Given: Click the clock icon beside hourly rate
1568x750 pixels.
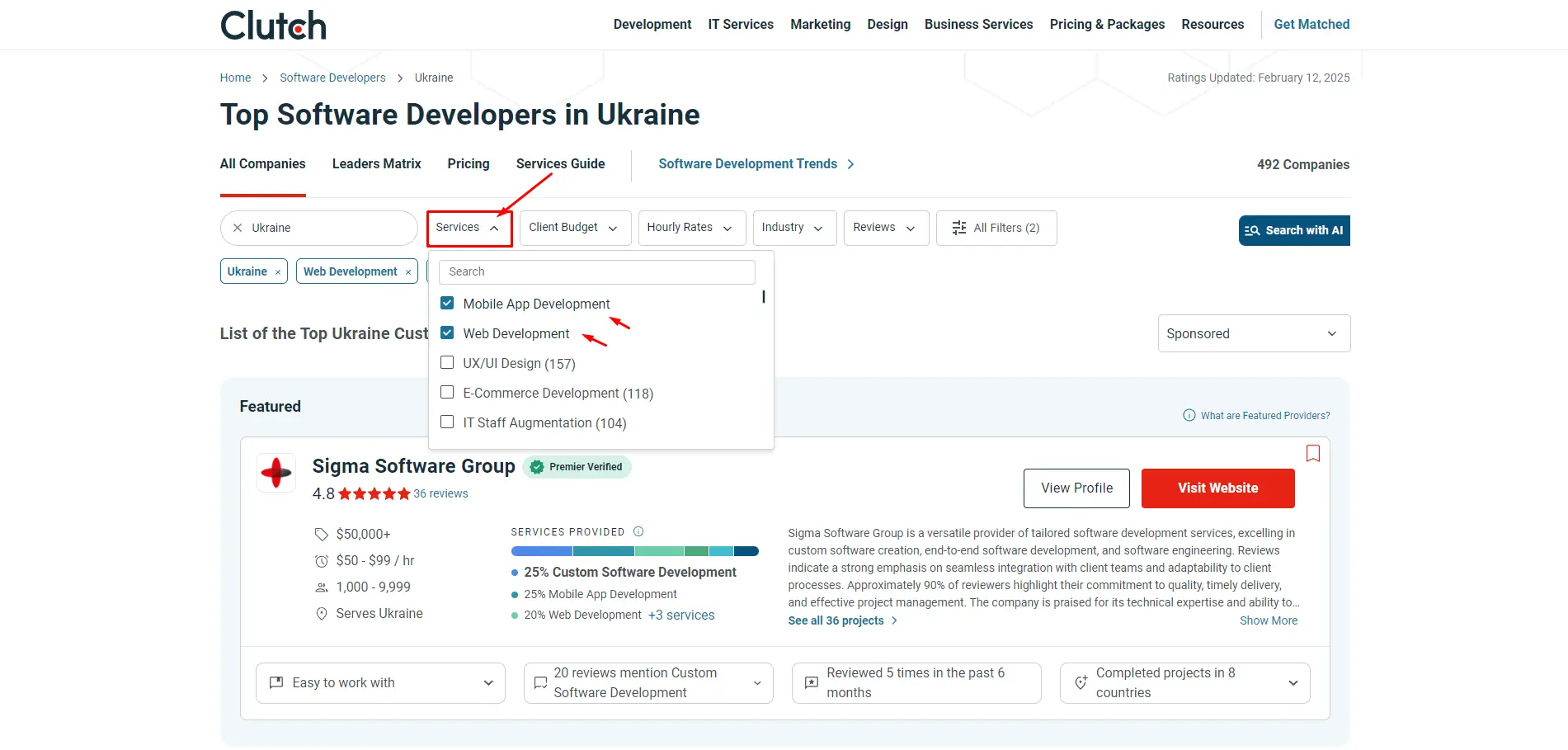Looking at the screenshot, I should [x=322, y=561].
